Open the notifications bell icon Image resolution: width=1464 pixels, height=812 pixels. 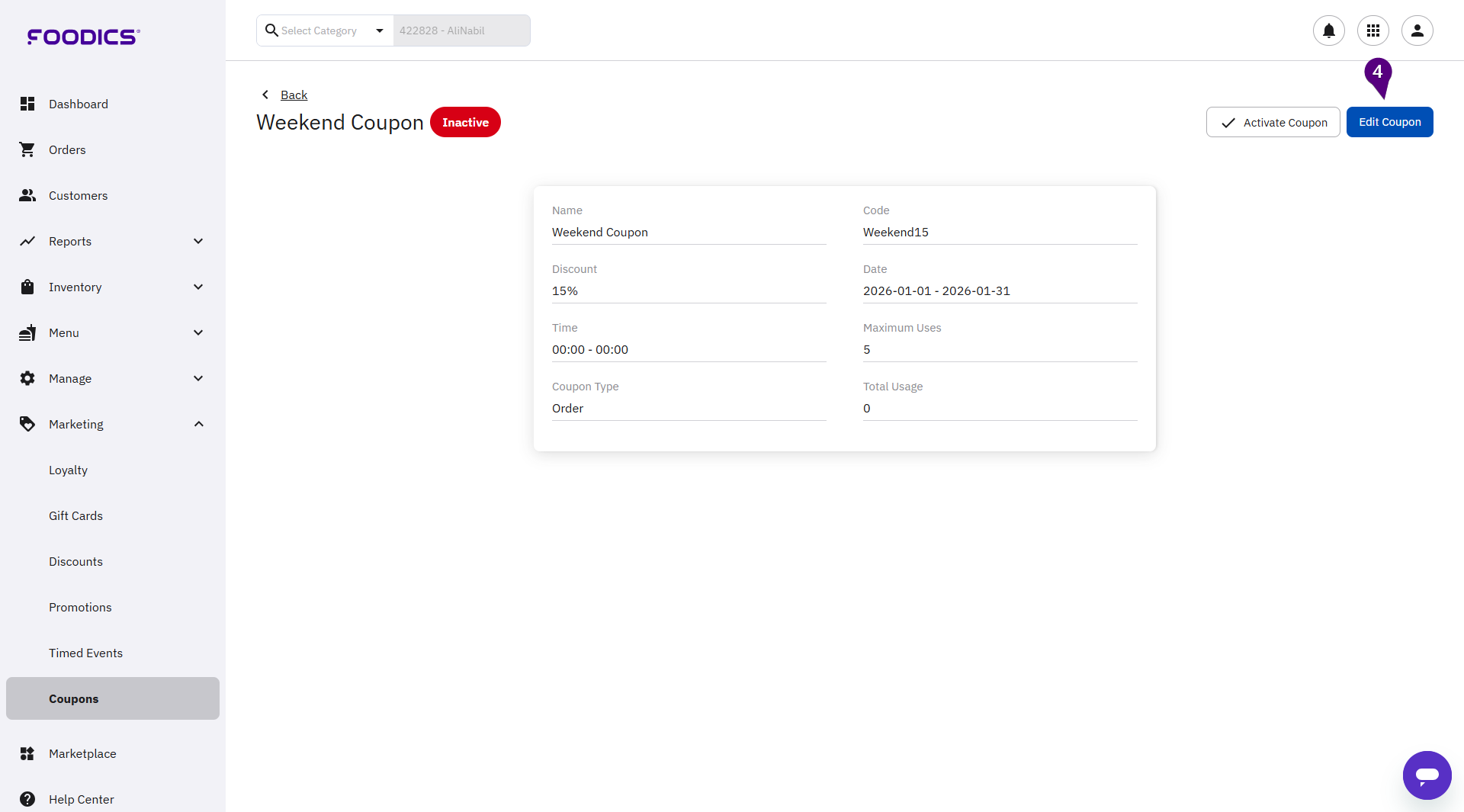pyautogui.click(x=1328, y=30)
